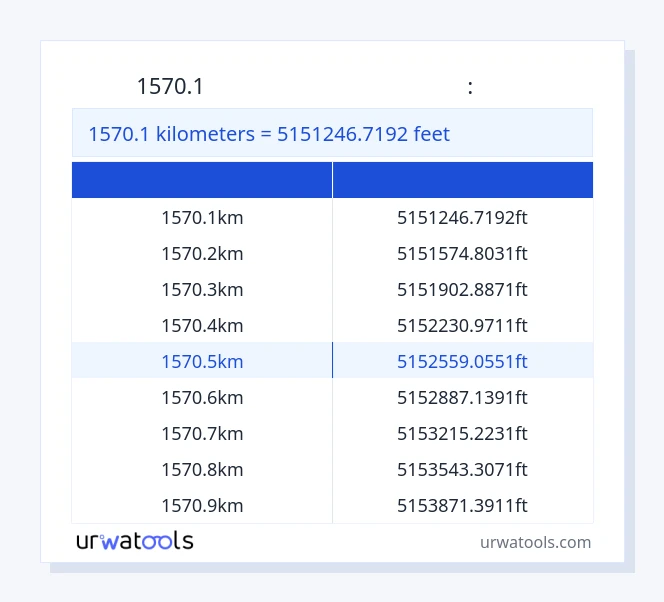This screenshot has height=602, width=664.
Task: Click the 5151574.8031ft value
Action: coord(462,253)
